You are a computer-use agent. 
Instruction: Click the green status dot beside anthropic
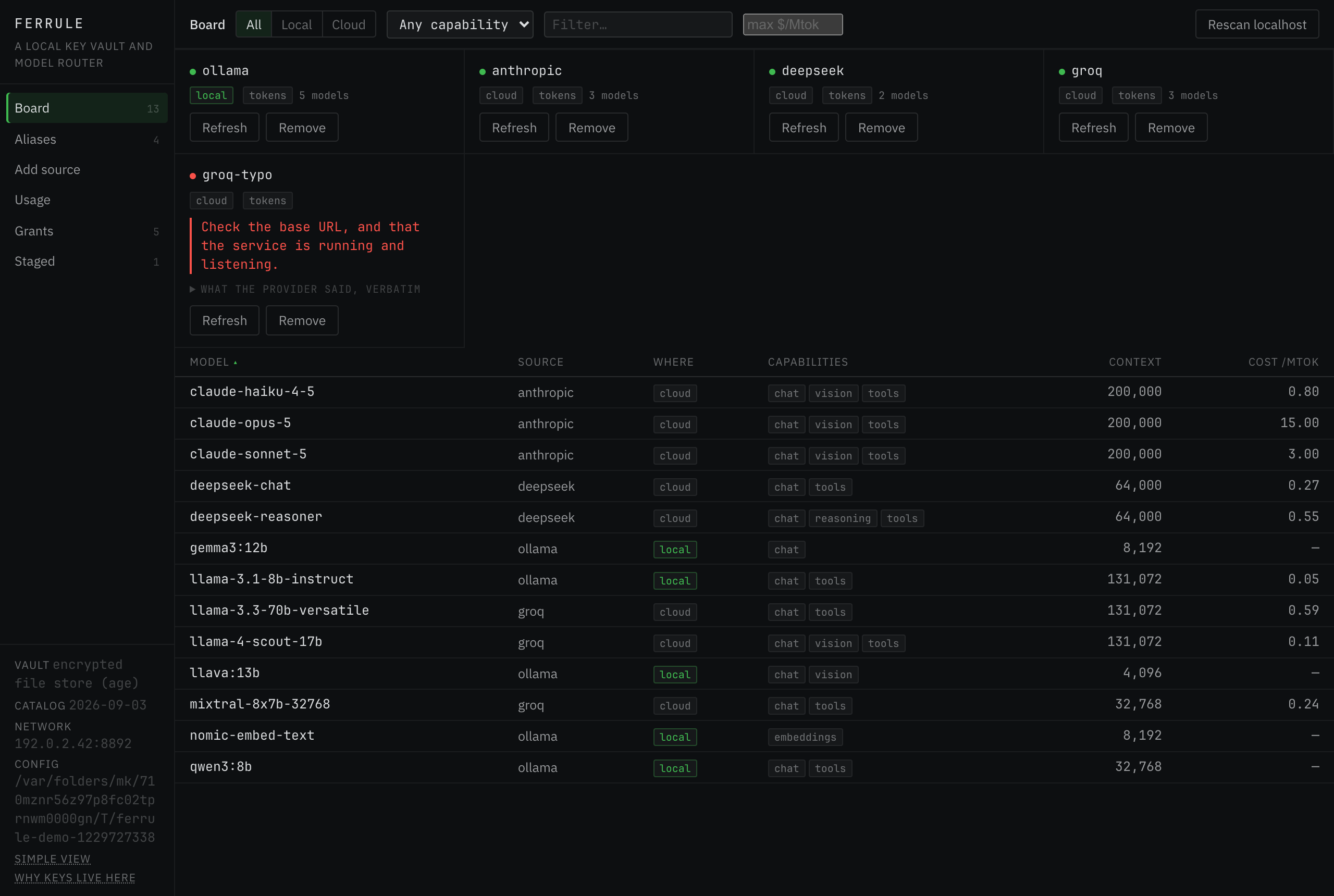(483, 71)
